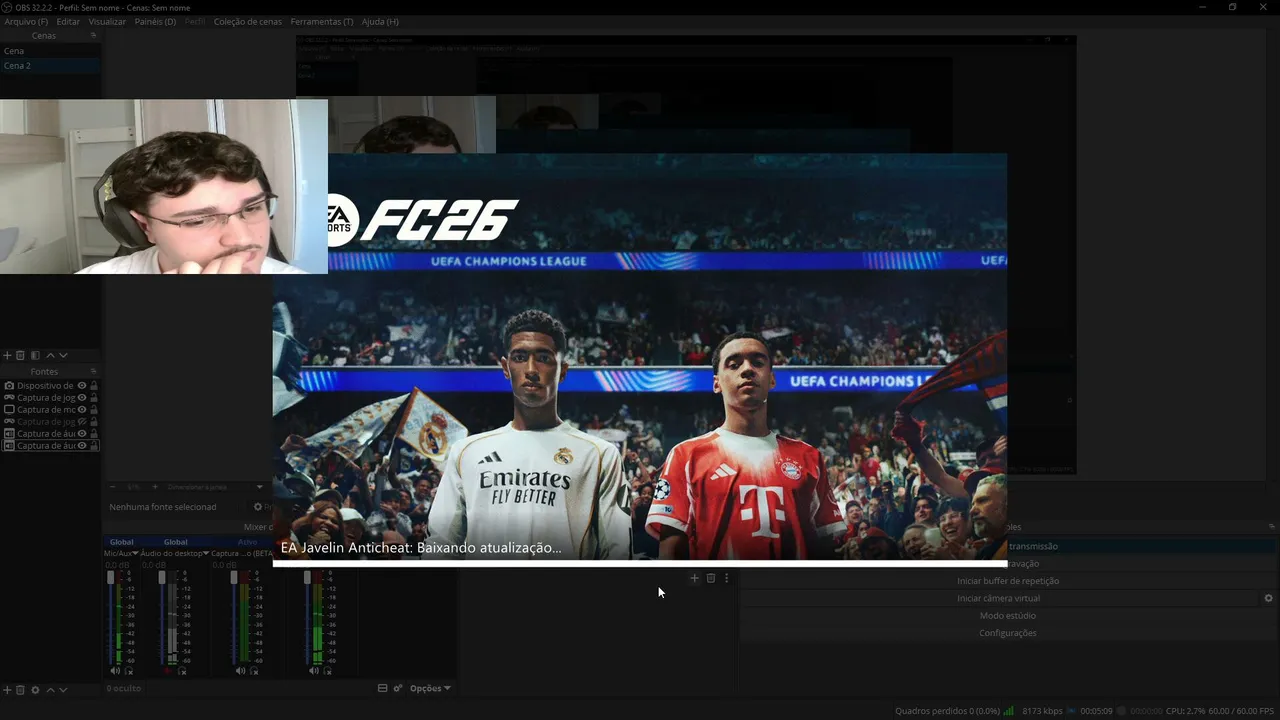Add a new scene with the plus icon below Cenas
This screenshot has width=1280, height=720.
tap(8, 355)
